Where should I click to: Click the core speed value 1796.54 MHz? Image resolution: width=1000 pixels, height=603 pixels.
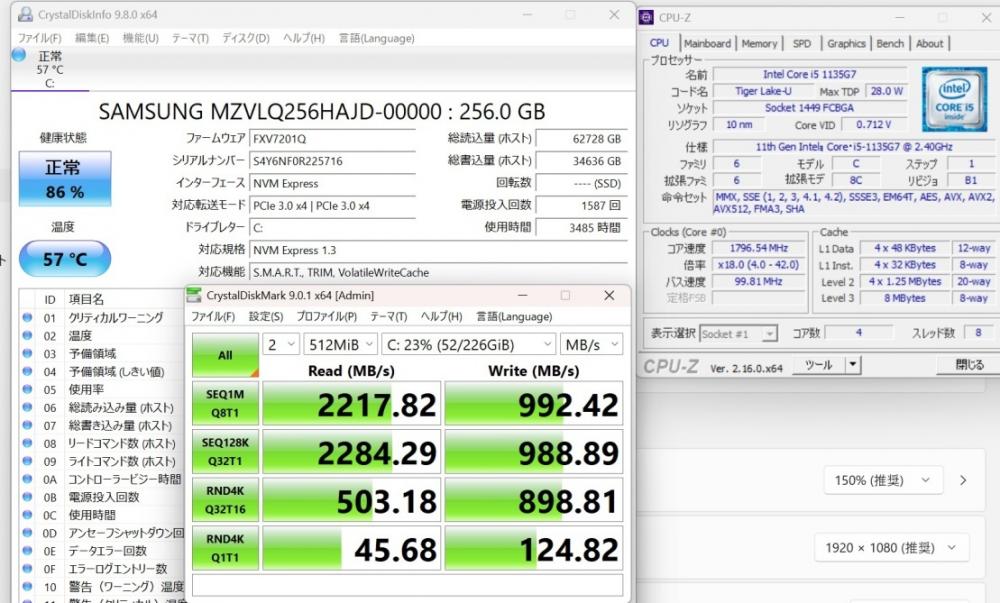(x=758, y=248)
